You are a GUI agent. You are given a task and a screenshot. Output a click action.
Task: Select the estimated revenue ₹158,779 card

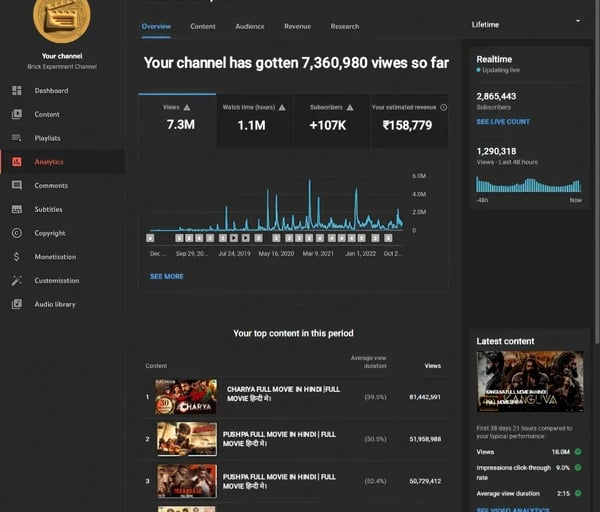pos(409,121)
